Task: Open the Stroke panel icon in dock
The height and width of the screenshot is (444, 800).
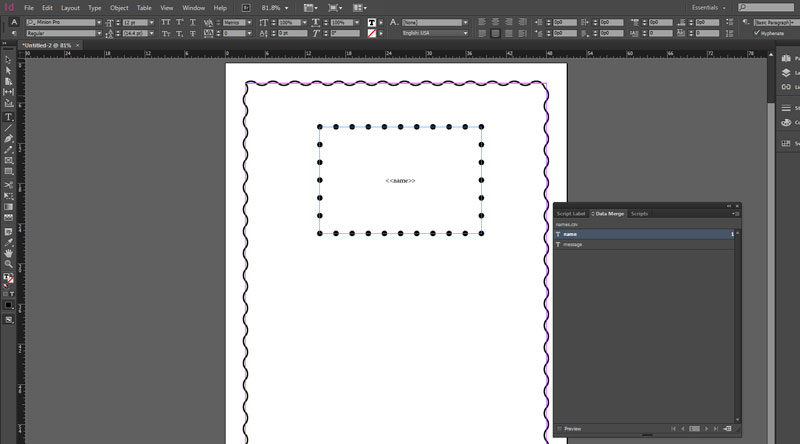Action: coord(786,108)
